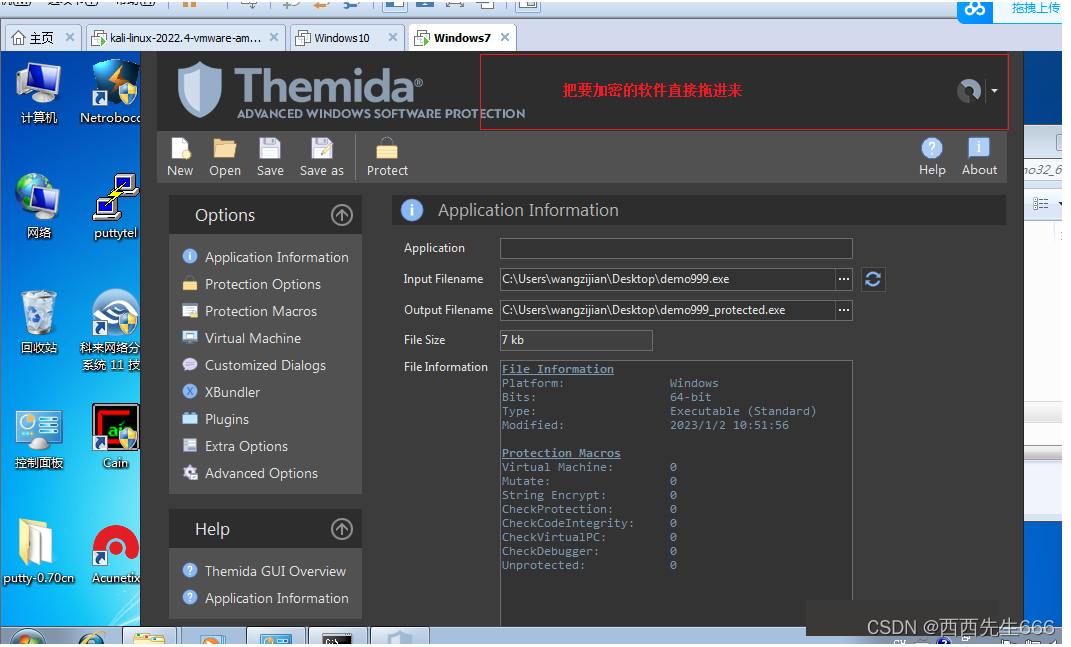The width and height of the screenshot is (1071, 647).
Task: Close the kali-linux tab
Action: (x=274, y=38)
